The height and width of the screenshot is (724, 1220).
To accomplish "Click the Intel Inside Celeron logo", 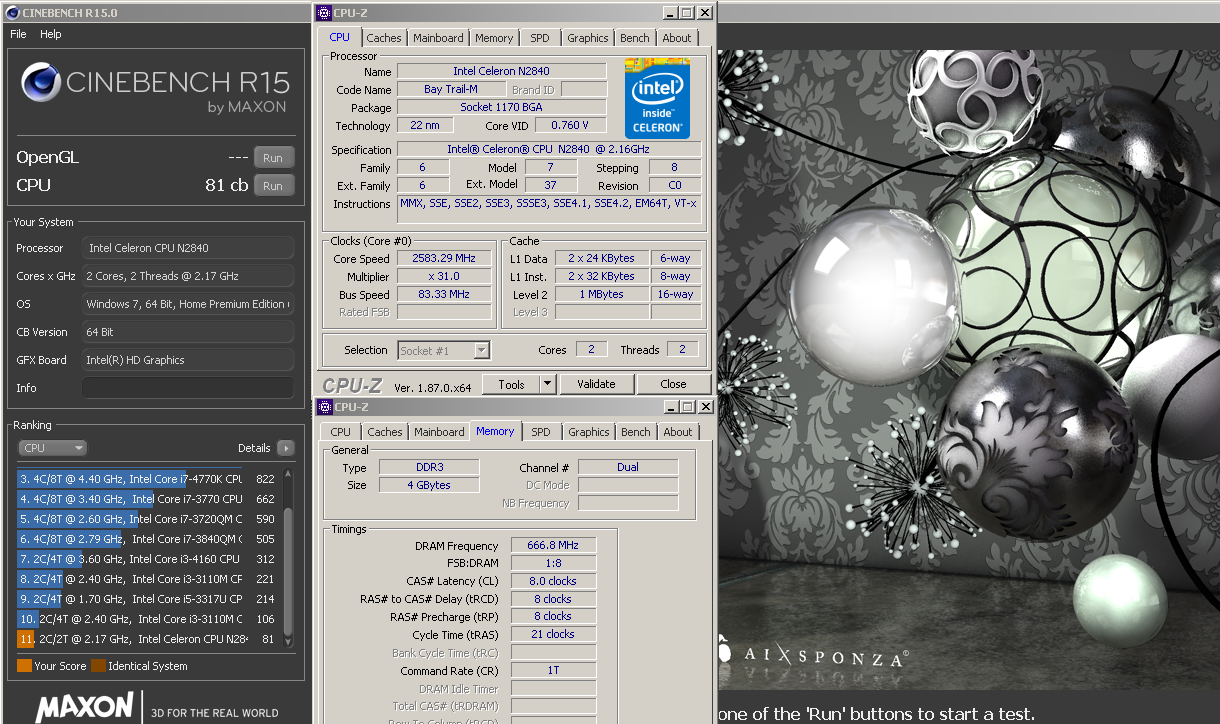I will pos(657,98).
